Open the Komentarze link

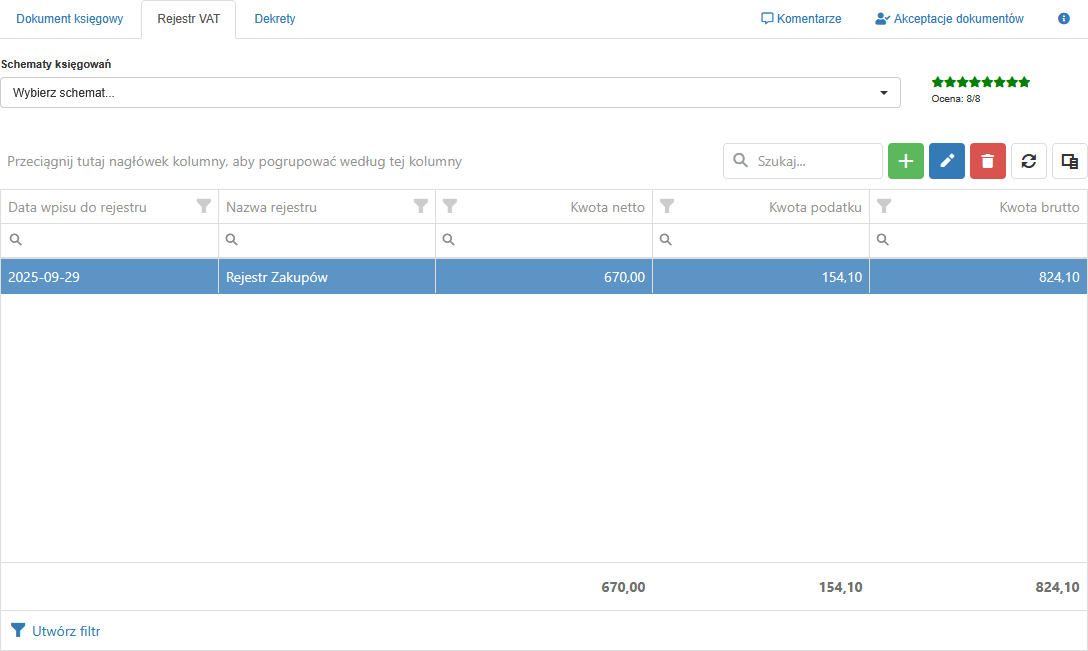coord(801,19)
